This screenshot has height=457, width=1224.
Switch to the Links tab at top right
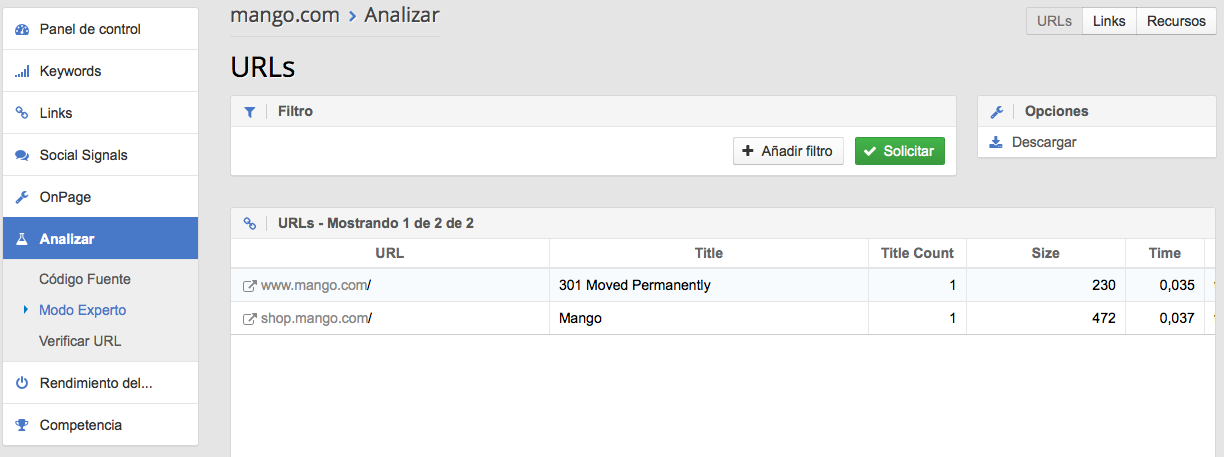coord(1109,21)
